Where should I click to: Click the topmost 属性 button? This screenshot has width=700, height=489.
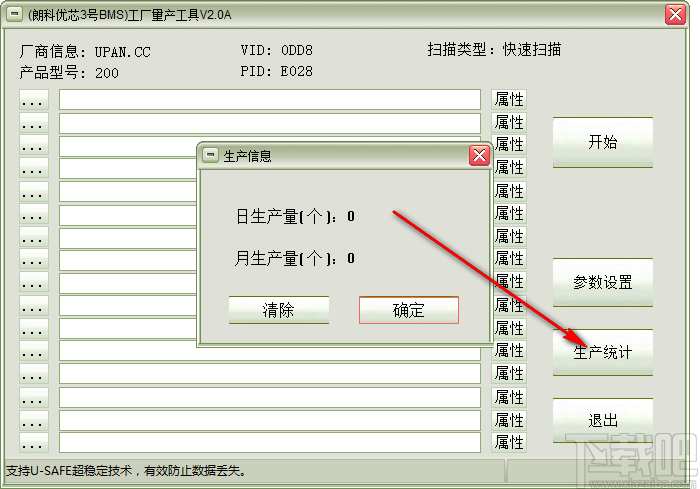pos(509,100)
